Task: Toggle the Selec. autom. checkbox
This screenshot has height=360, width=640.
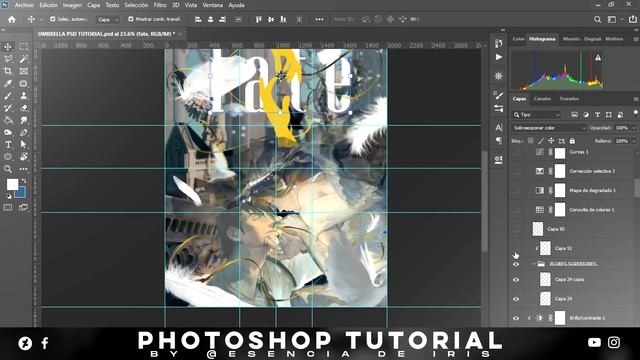Action: pos(52,19)
